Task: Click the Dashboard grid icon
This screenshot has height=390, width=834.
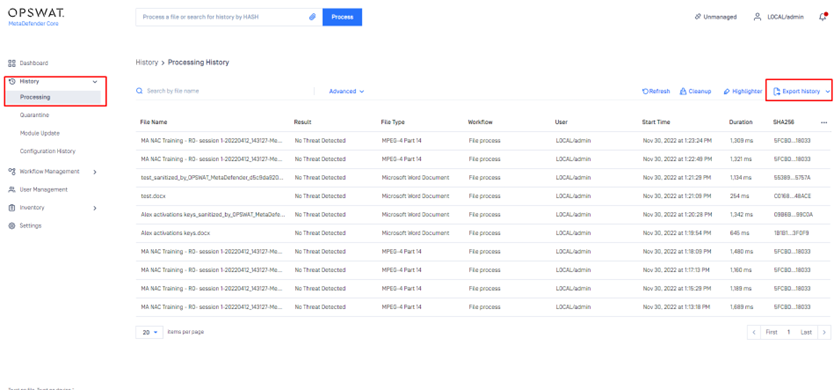Action: click(x=12, y=63)
